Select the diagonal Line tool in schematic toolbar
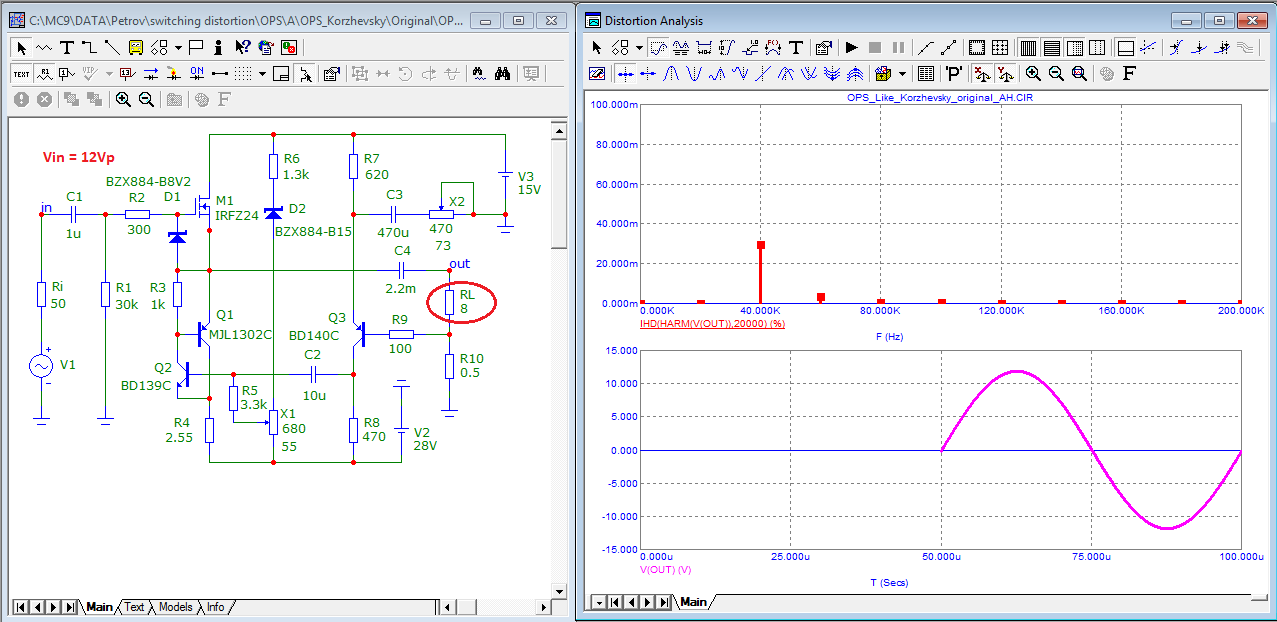Image resolution: width=1277 pixels, height=622 pixels. point(111,47)
